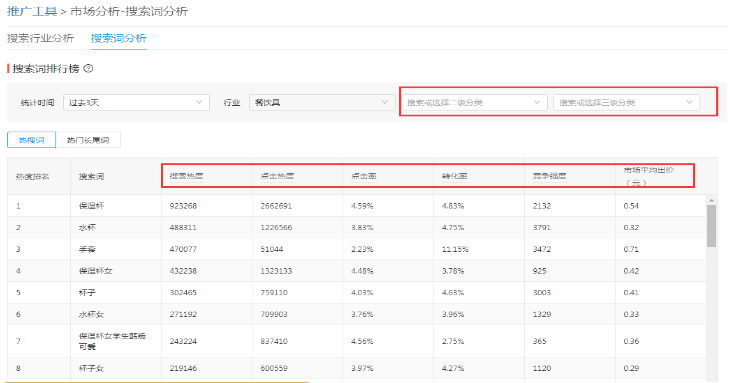Click click-heat value 51044
This screenshot has height=383, width=731.
click(x=272, y=249)
